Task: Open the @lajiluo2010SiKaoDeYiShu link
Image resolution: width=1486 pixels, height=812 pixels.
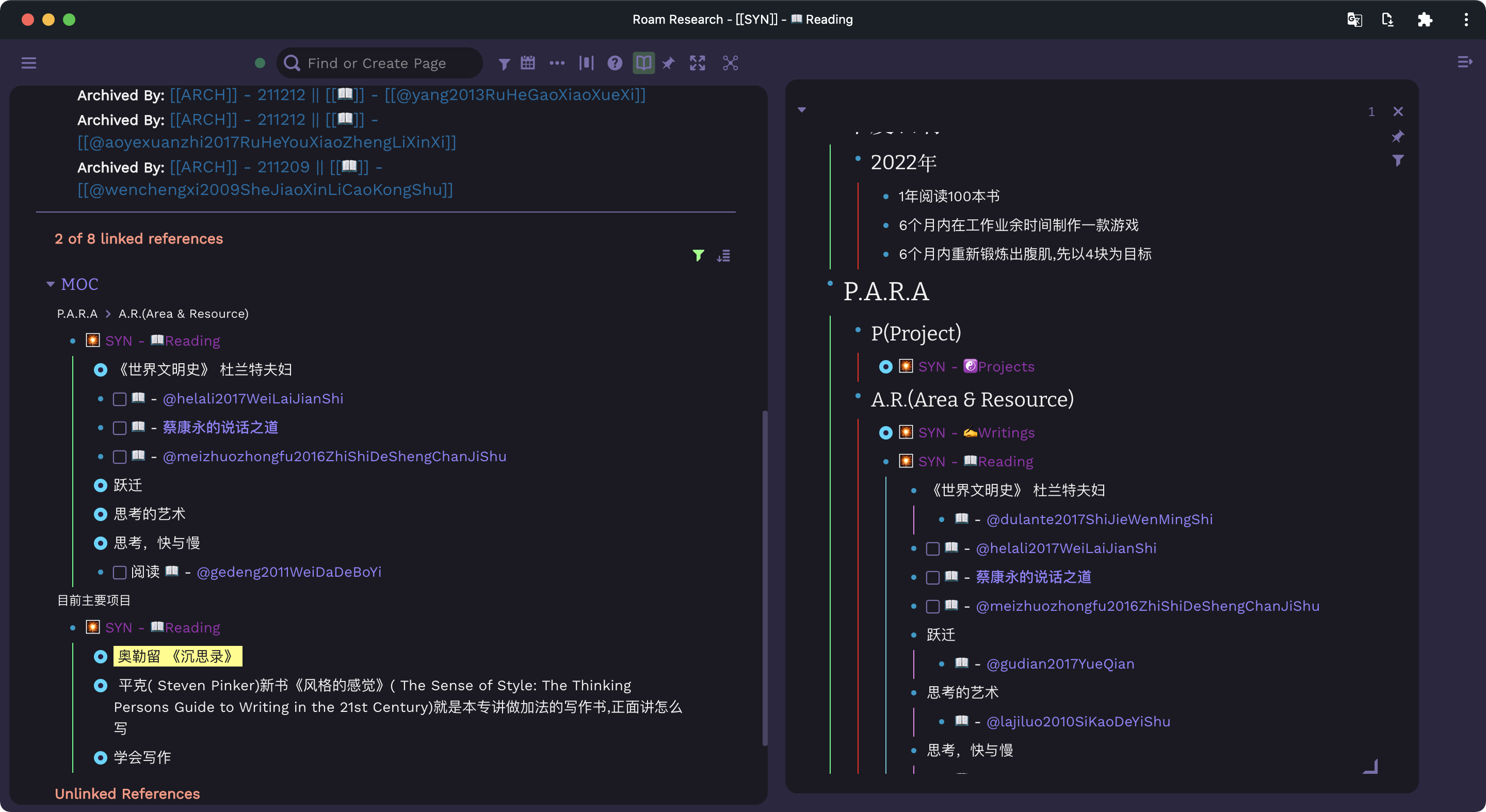Action: tap(1078, 721)
